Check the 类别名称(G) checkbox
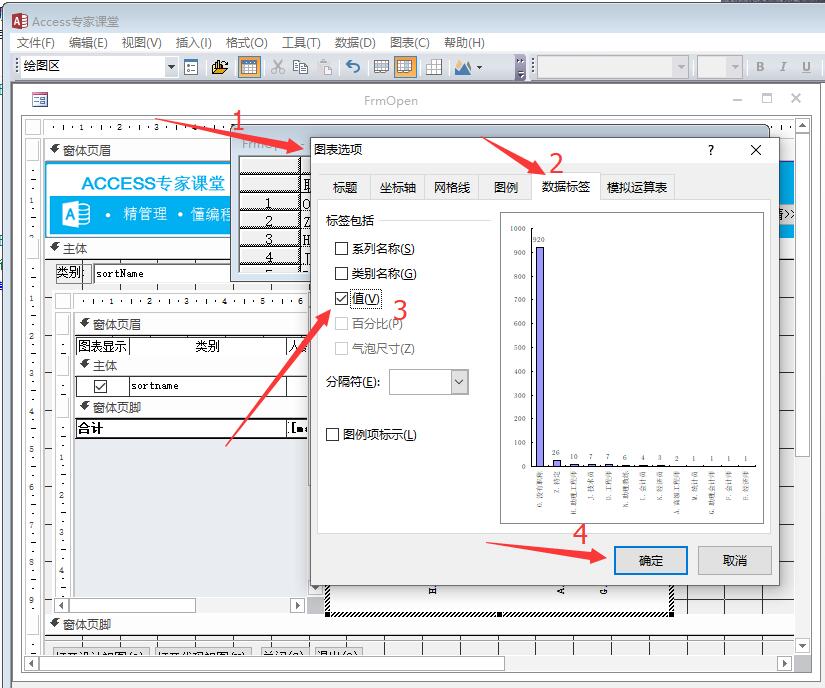 click(341, 273)
